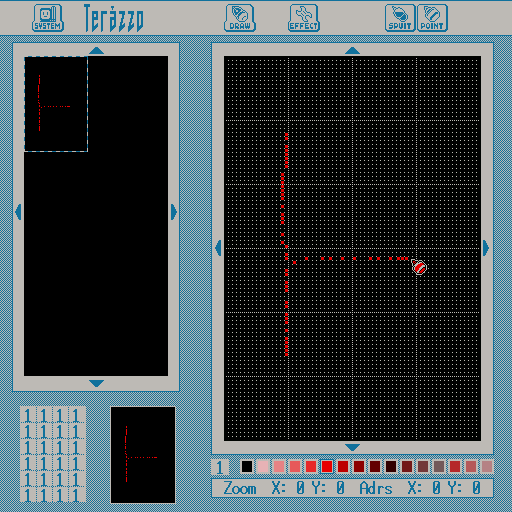This screenshot has height=512, width=512.
Task: Pick the last dusty pink swatch
Action: point(487,467)
